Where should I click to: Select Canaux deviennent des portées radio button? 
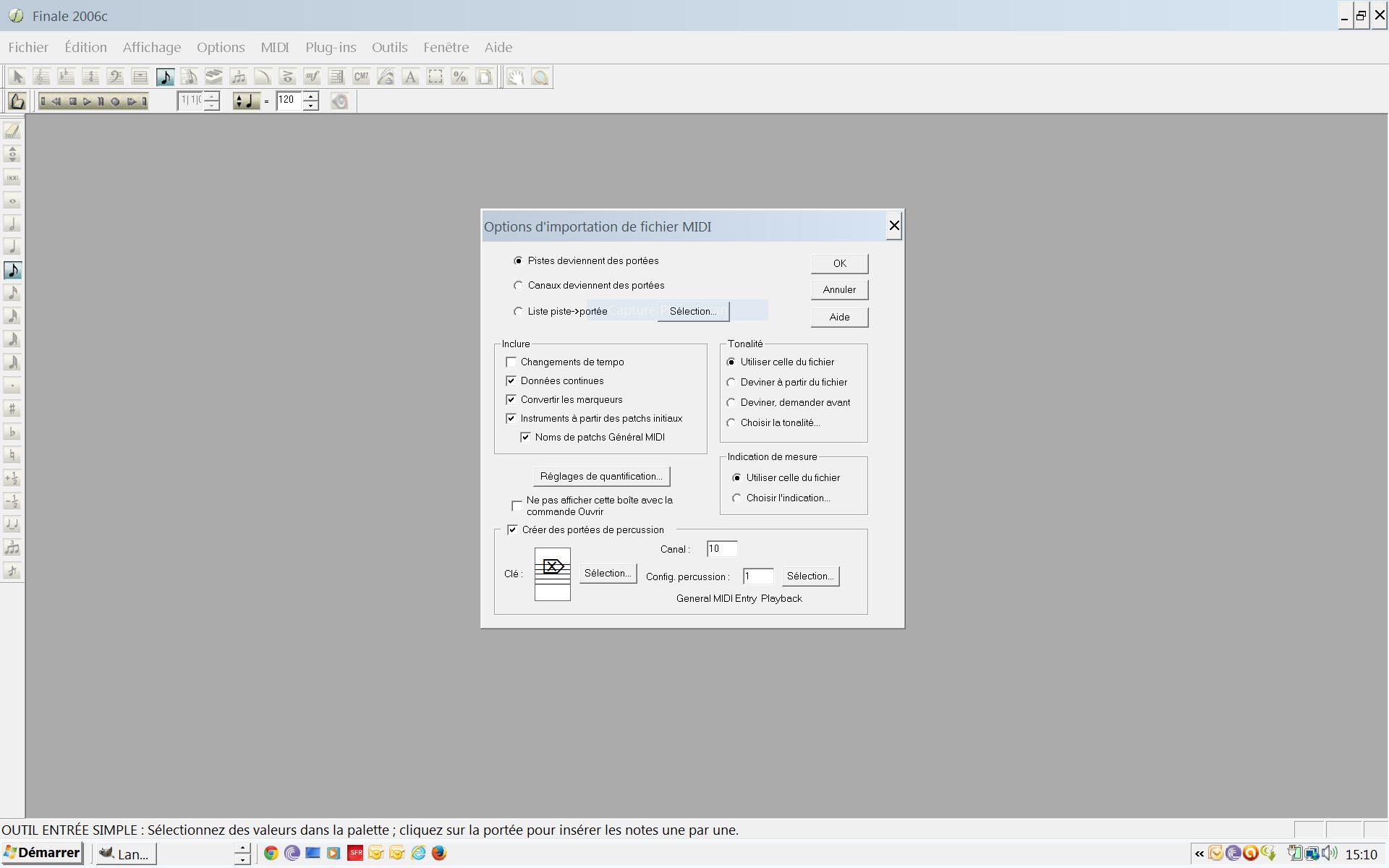pos(519,284)
